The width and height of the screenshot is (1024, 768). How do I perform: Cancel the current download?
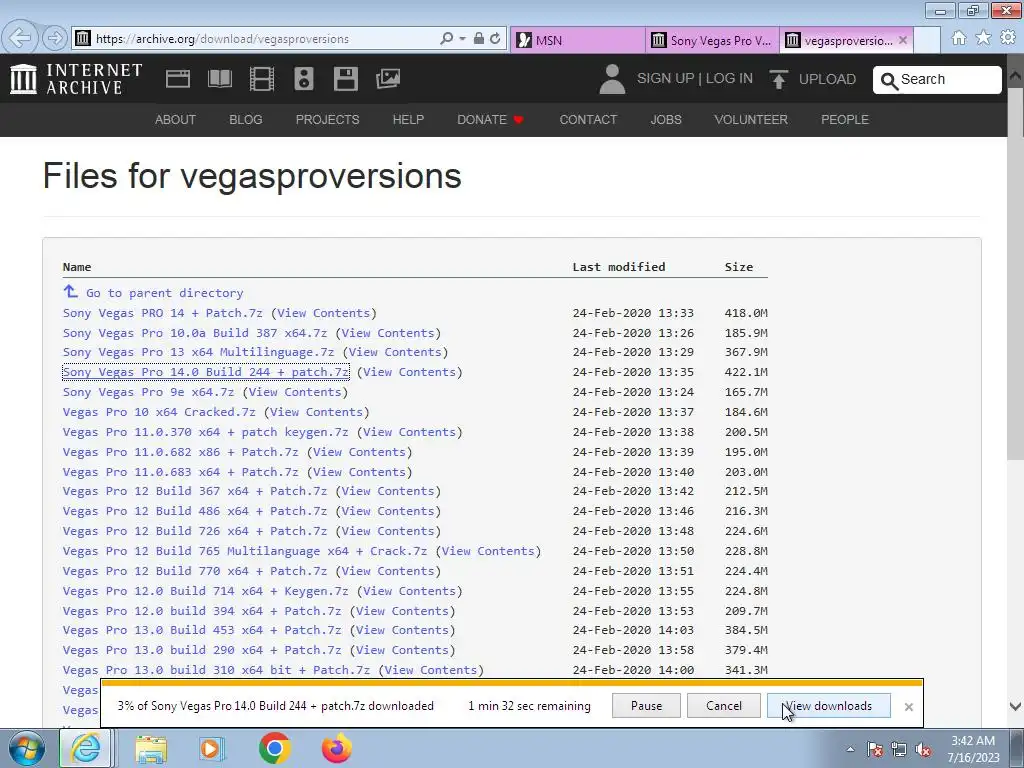pyautogui.click(x=724, y=706)
